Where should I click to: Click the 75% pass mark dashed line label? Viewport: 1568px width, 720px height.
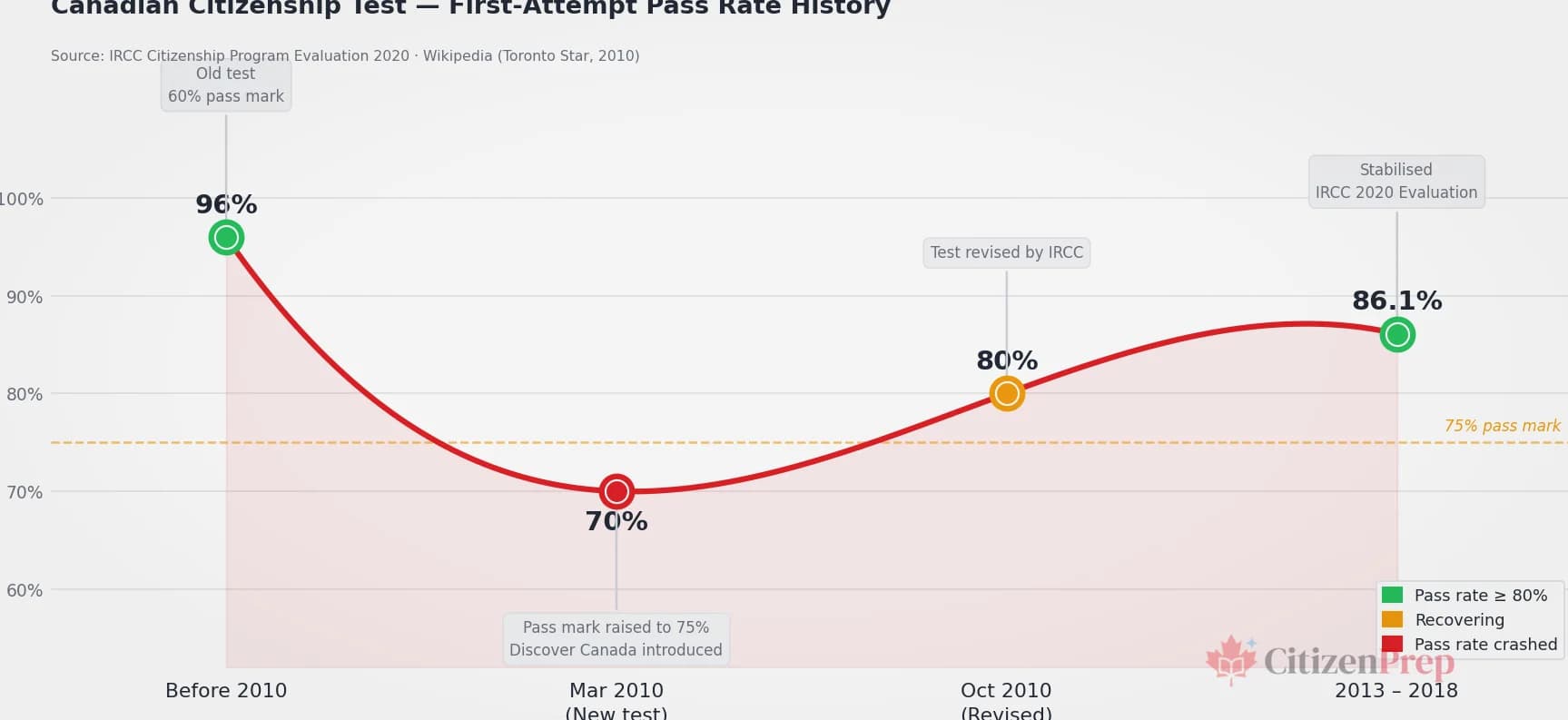(x=1502, y=426)
